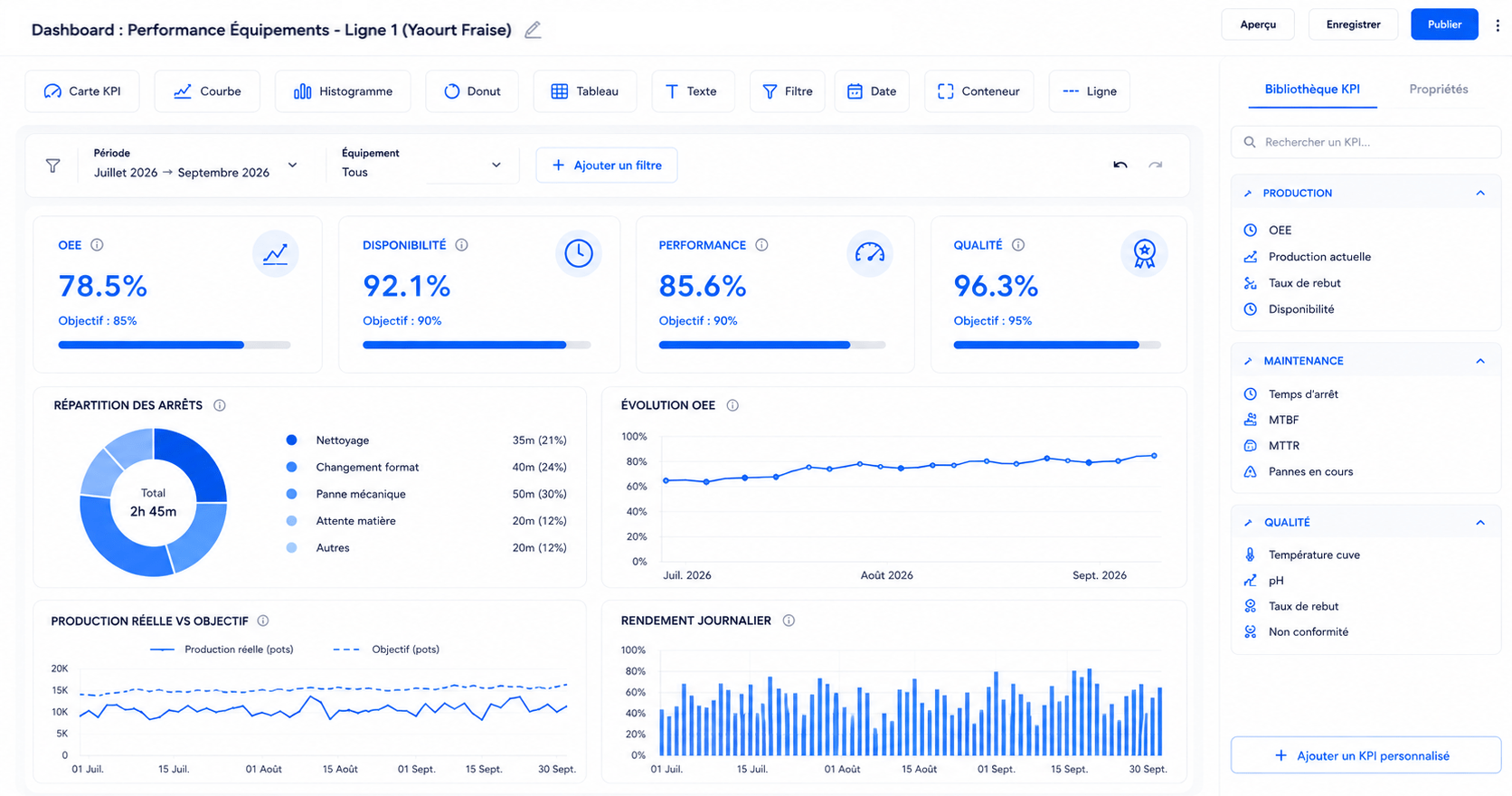Click the undo arrow icon
This screenshot has width=1512, height=796.
[x=1120, y=165]
